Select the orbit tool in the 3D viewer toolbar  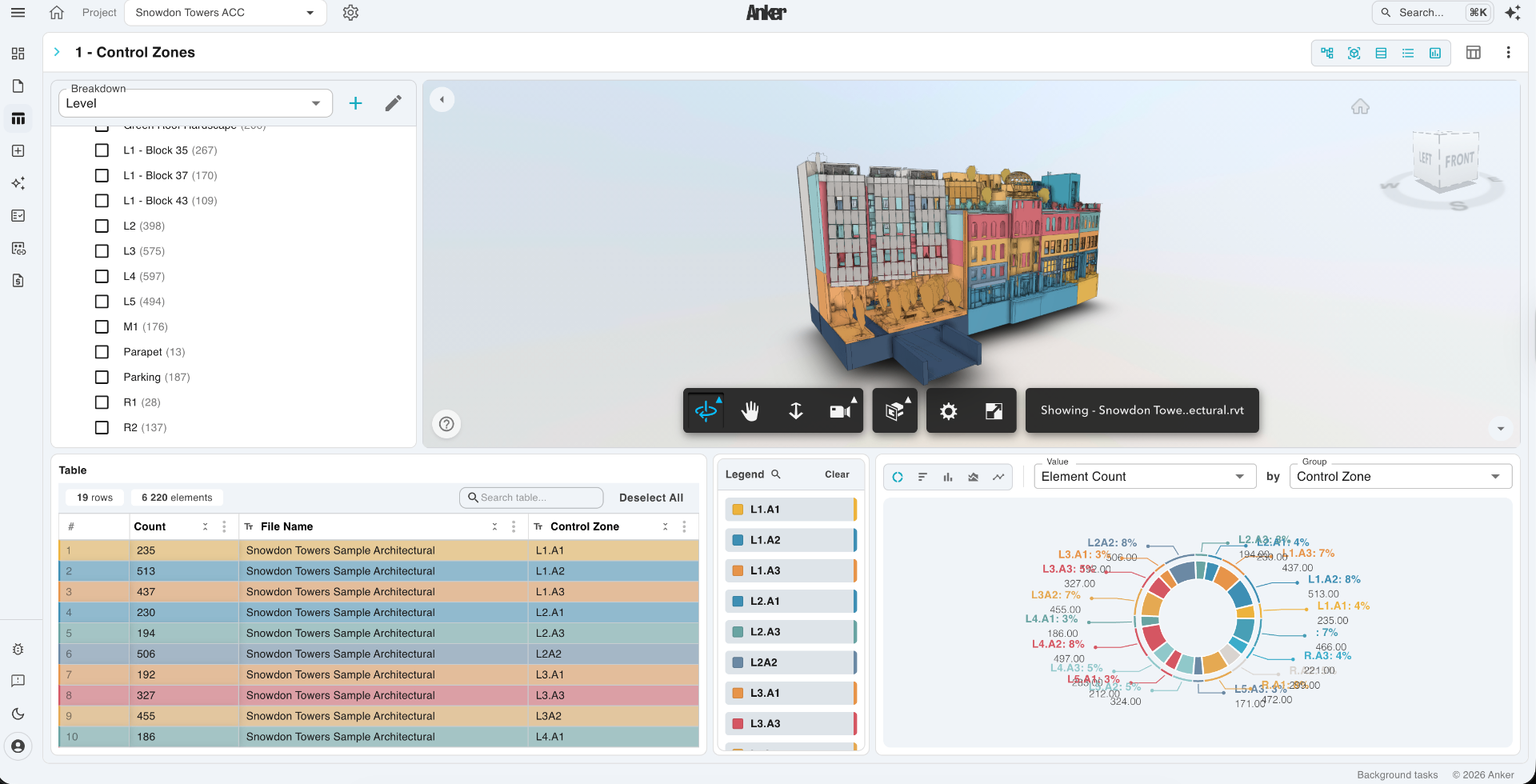pyautogui.click(x=706, y=410)
